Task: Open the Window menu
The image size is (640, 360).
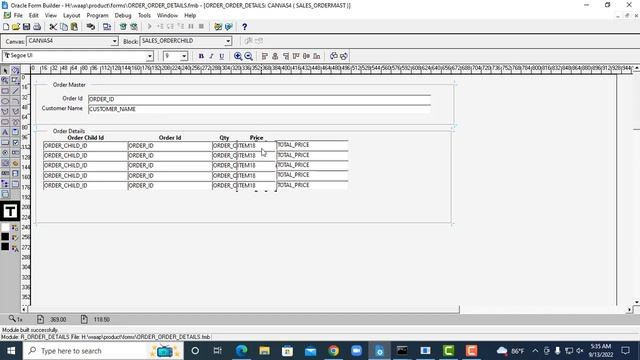Action: (x=167, y=16)
